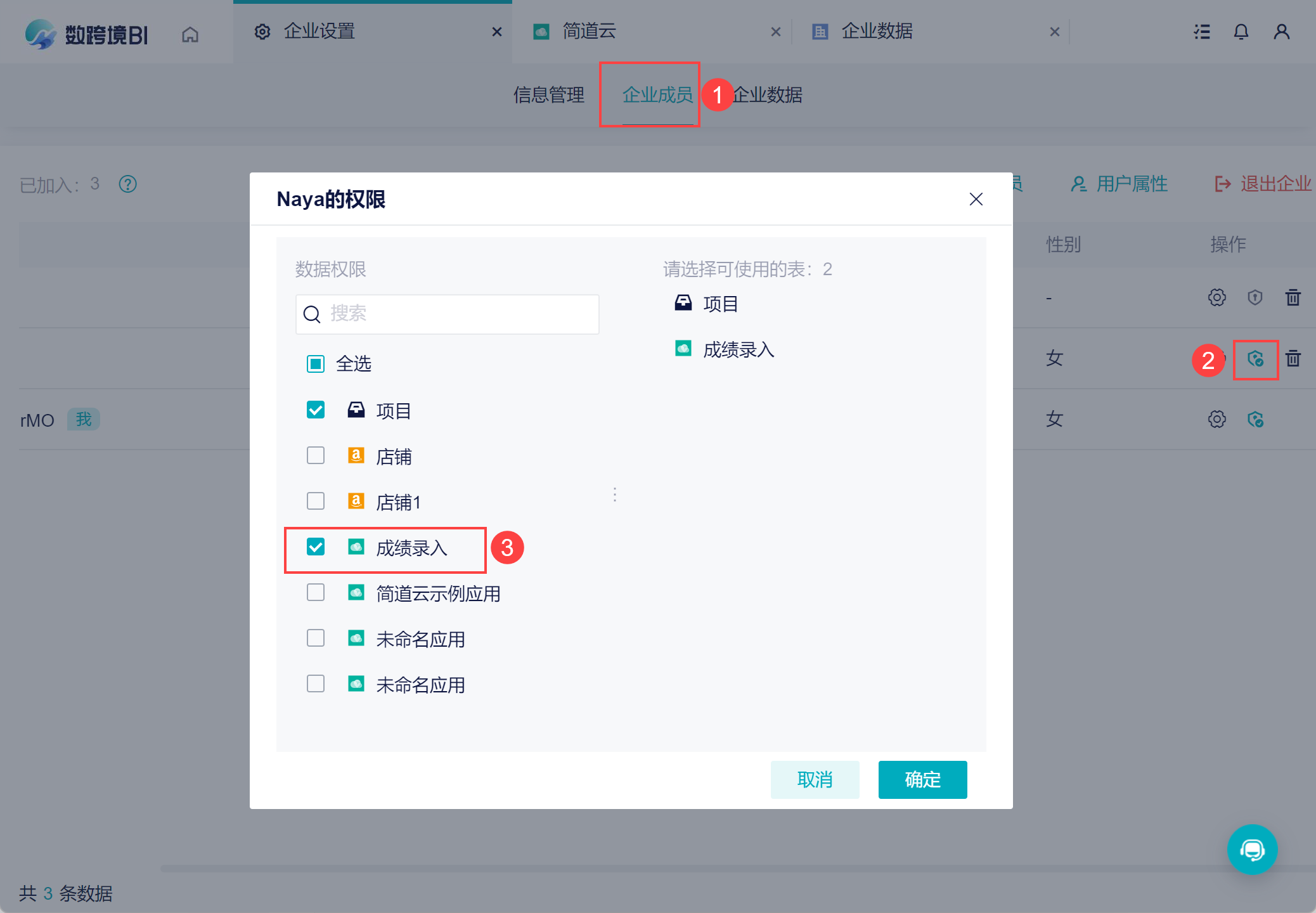Image resolution: width=1316 pixels, height=913 pixels.
Task: Click the gear icon in first member row
Action: click(1216, 297)
